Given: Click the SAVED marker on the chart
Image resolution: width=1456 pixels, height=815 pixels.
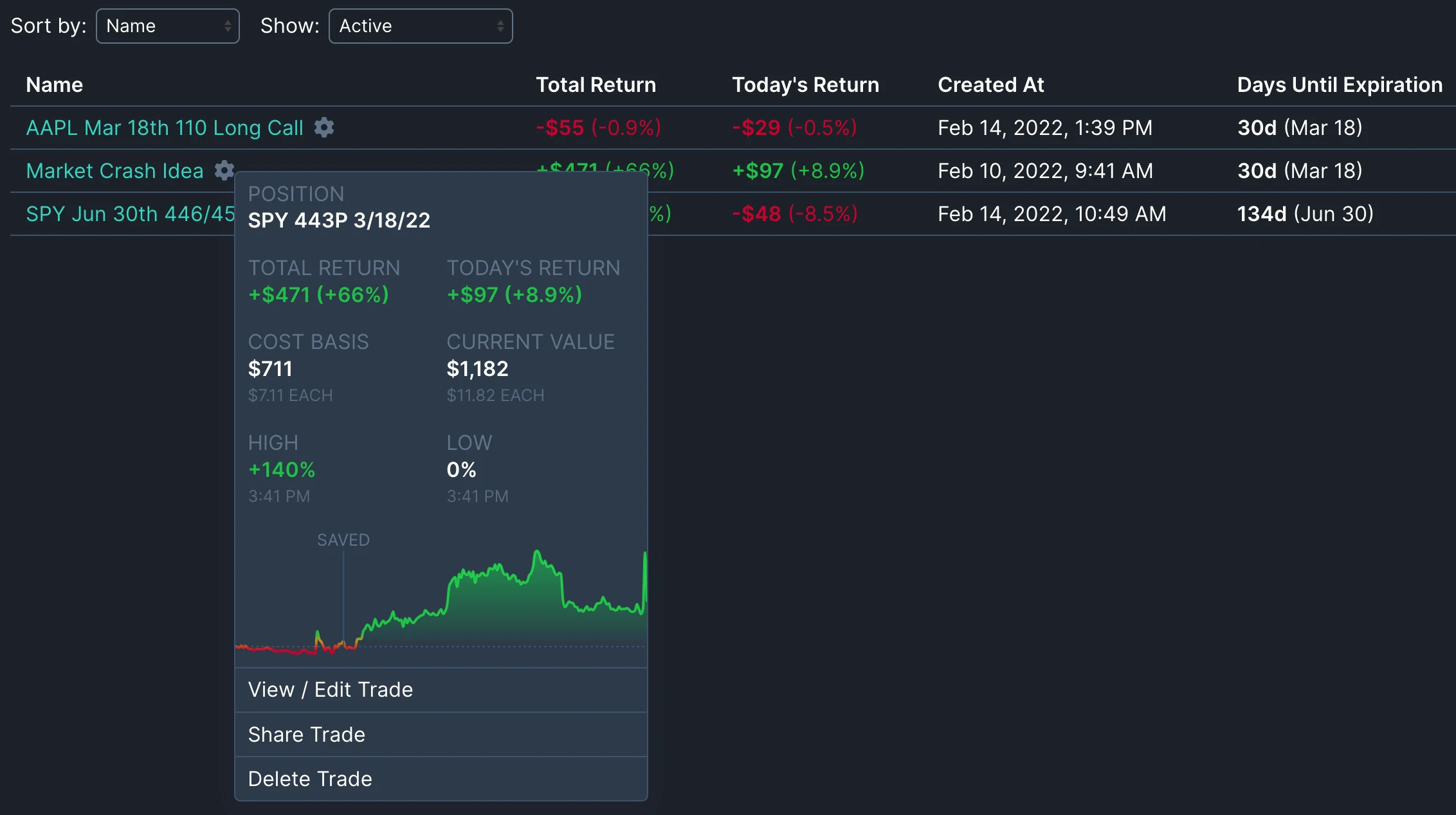Looking at the screenshot, I should [x=343, y=540].
